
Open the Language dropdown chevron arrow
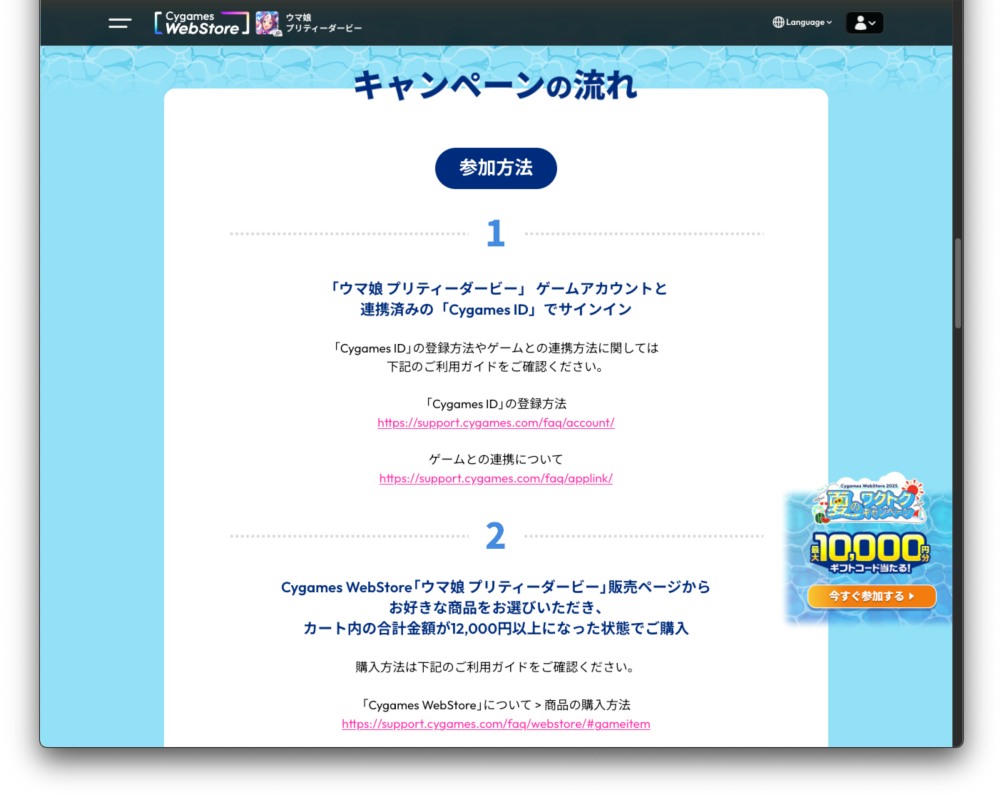[829, 23]
